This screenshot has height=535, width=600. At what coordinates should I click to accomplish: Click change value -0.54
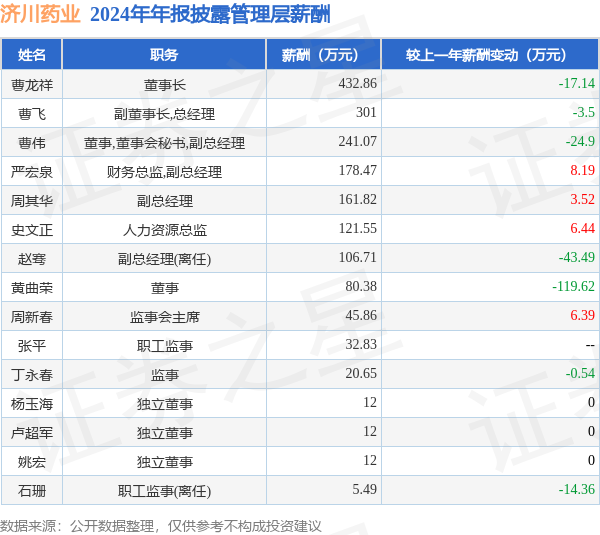coord(580,373)
